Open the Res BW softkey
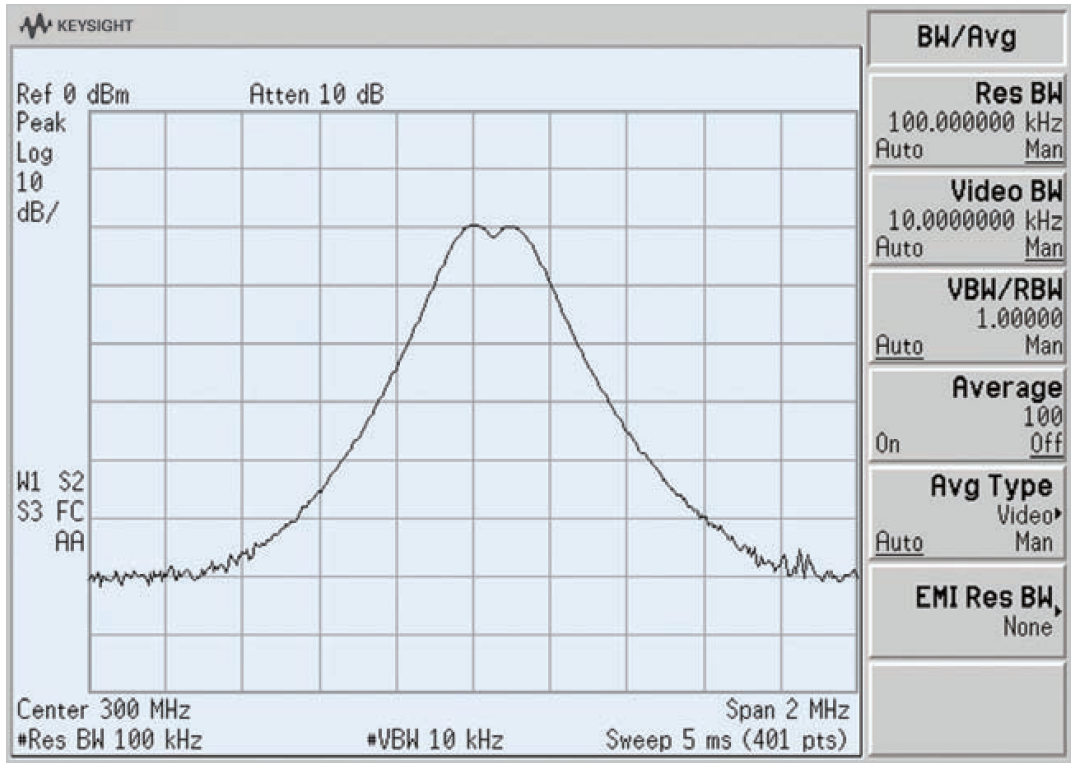 point(967,121)
